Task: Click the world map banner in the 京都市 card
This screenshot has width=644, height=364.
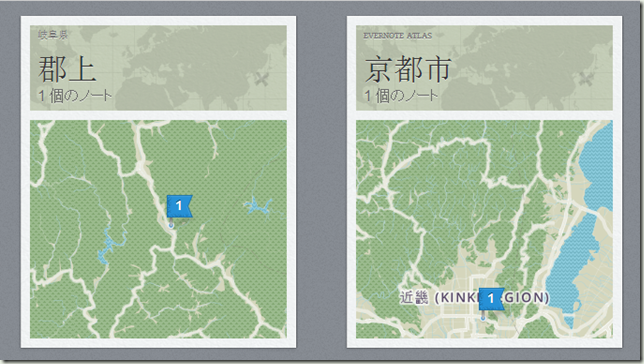Action: [484, 68]
